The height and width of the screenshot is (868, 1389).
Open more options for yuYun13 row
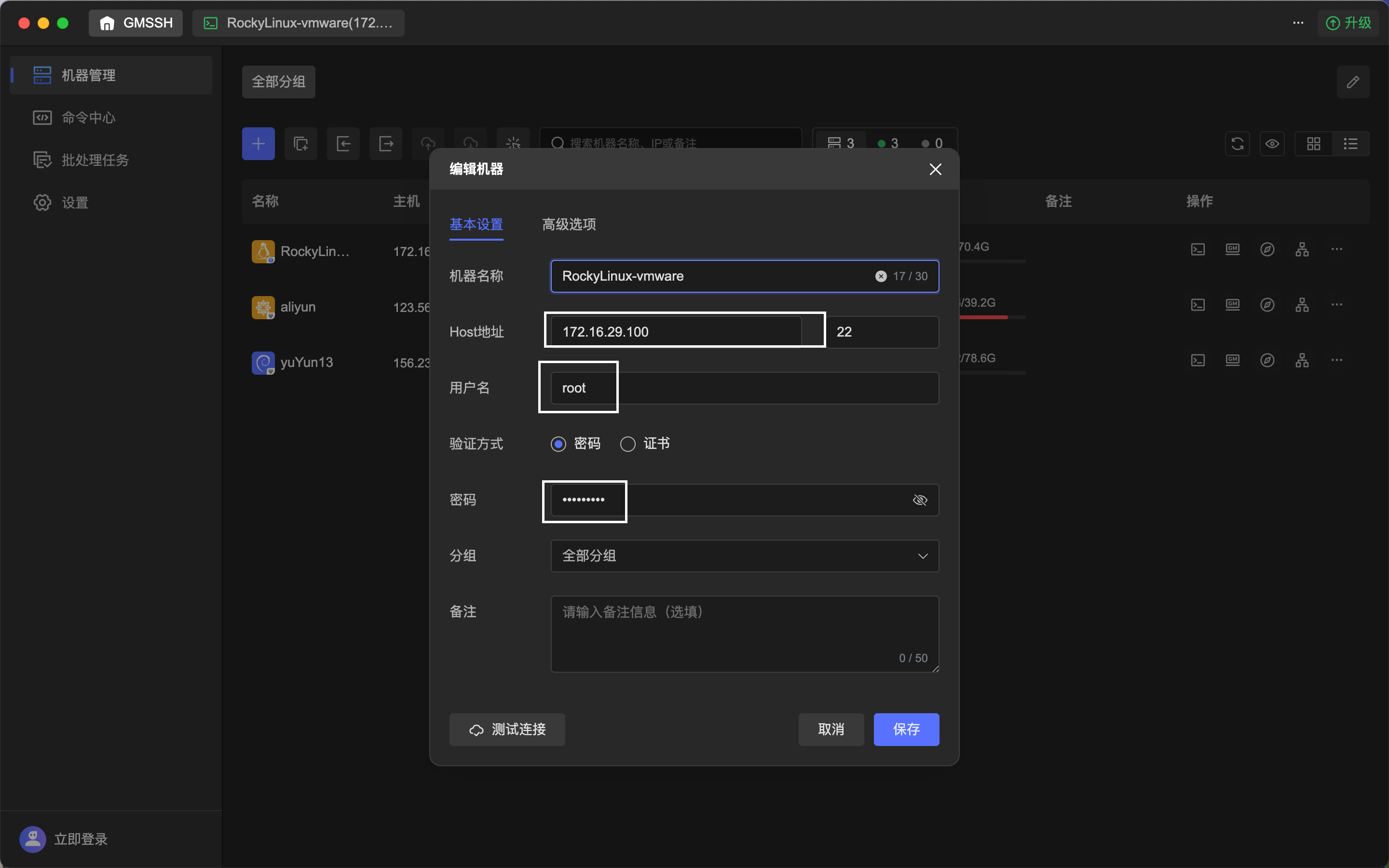pyautogui.click(x=1337, y=360)
